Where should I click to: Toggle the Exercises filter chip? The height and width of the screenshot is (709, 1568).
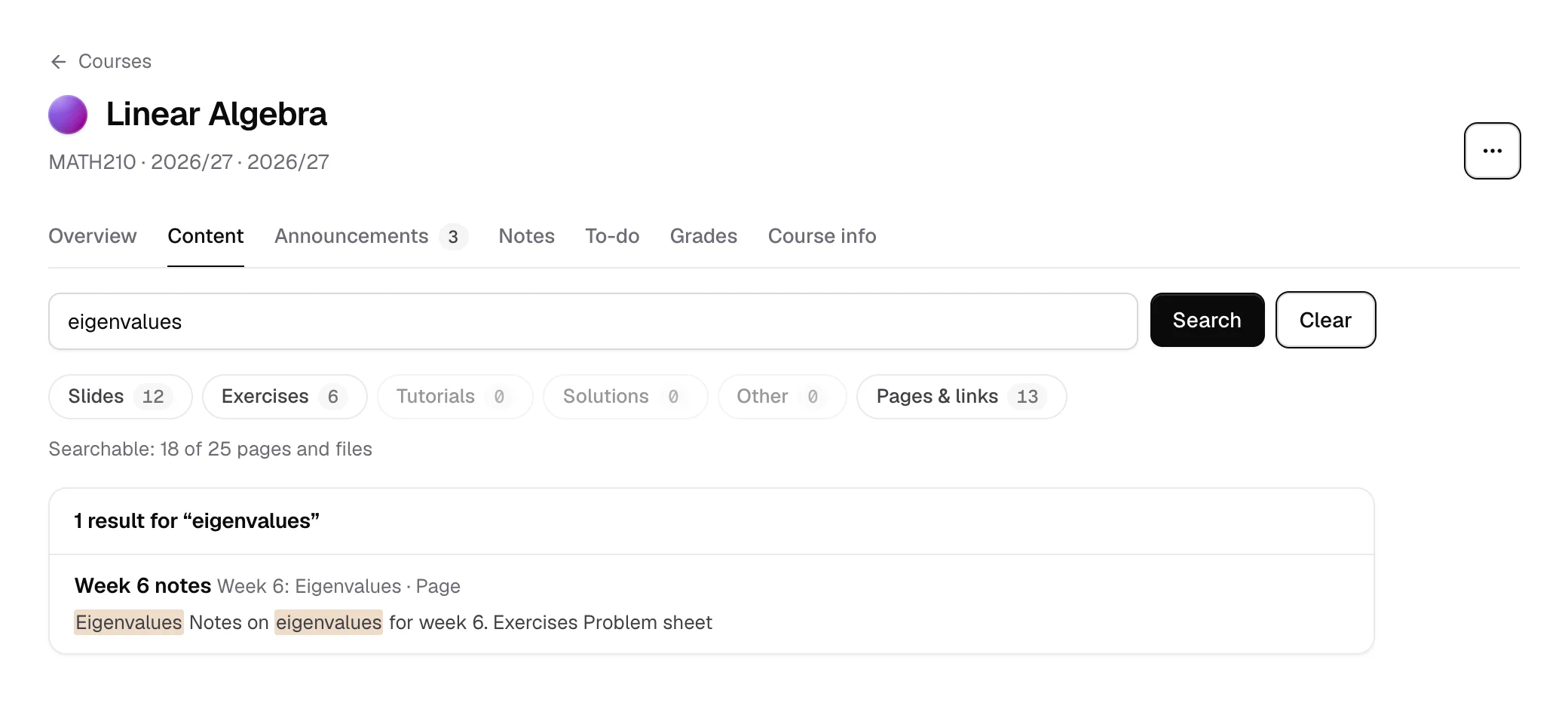tap(284, 397)
